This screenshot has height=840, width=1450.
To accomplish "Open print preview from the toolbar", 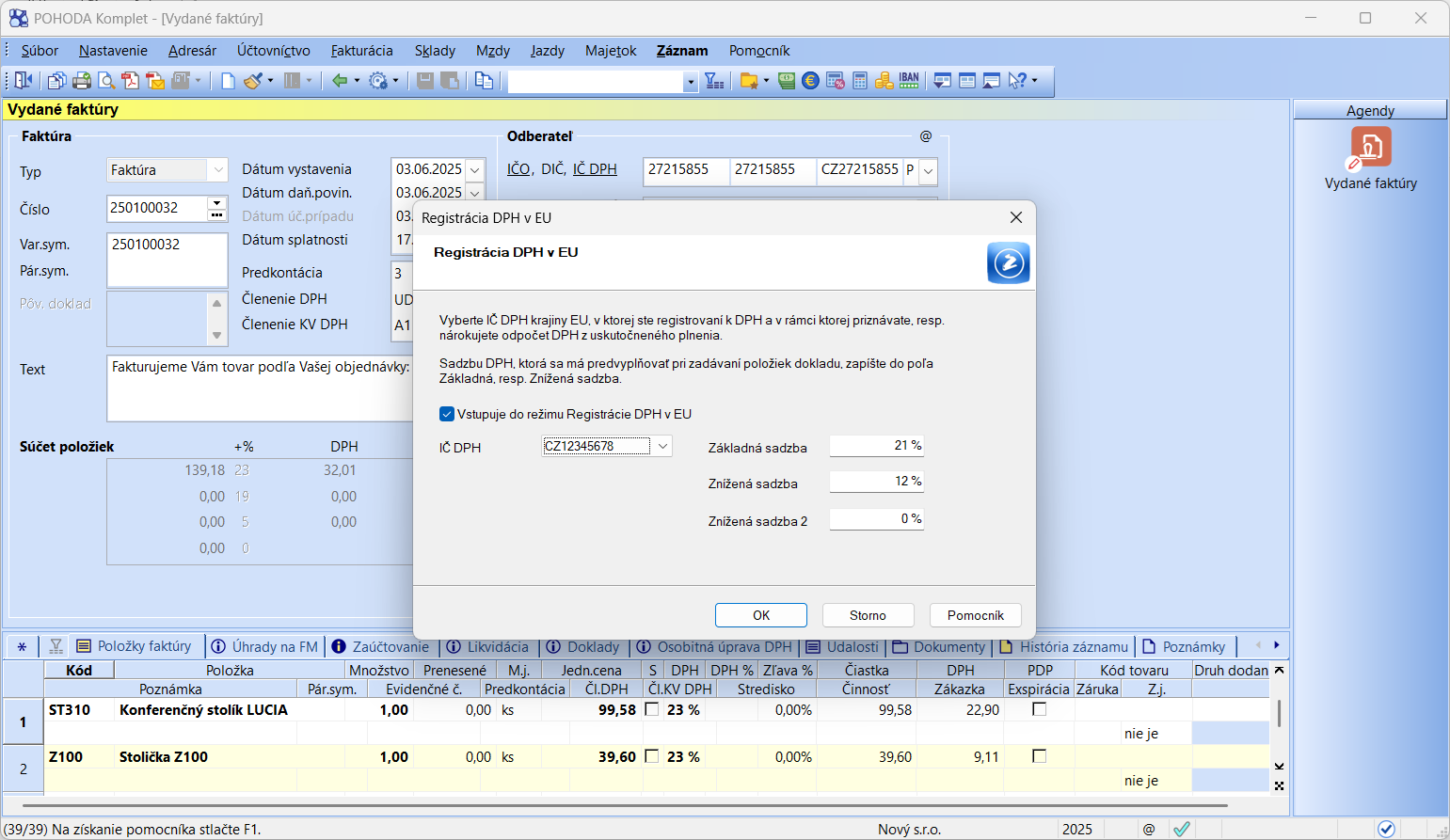I will coord(106,81).
